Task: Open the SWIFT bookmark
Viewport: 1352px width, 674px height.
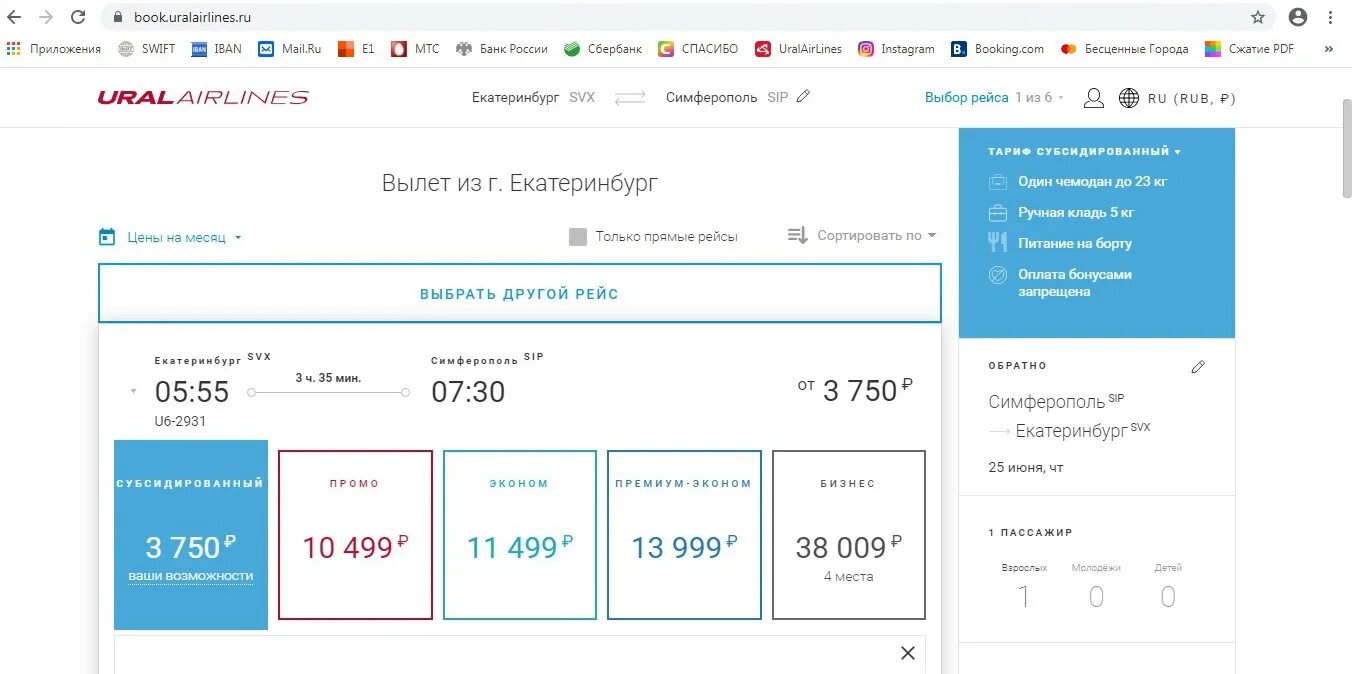Action: 147,48
